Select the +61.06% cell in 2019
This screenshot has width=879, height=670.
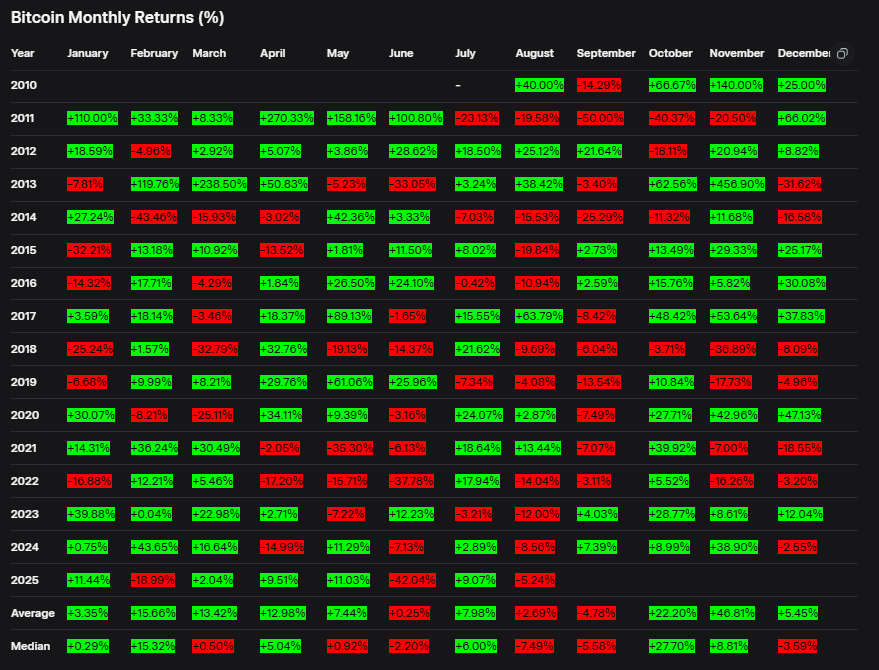click(350, 382)
